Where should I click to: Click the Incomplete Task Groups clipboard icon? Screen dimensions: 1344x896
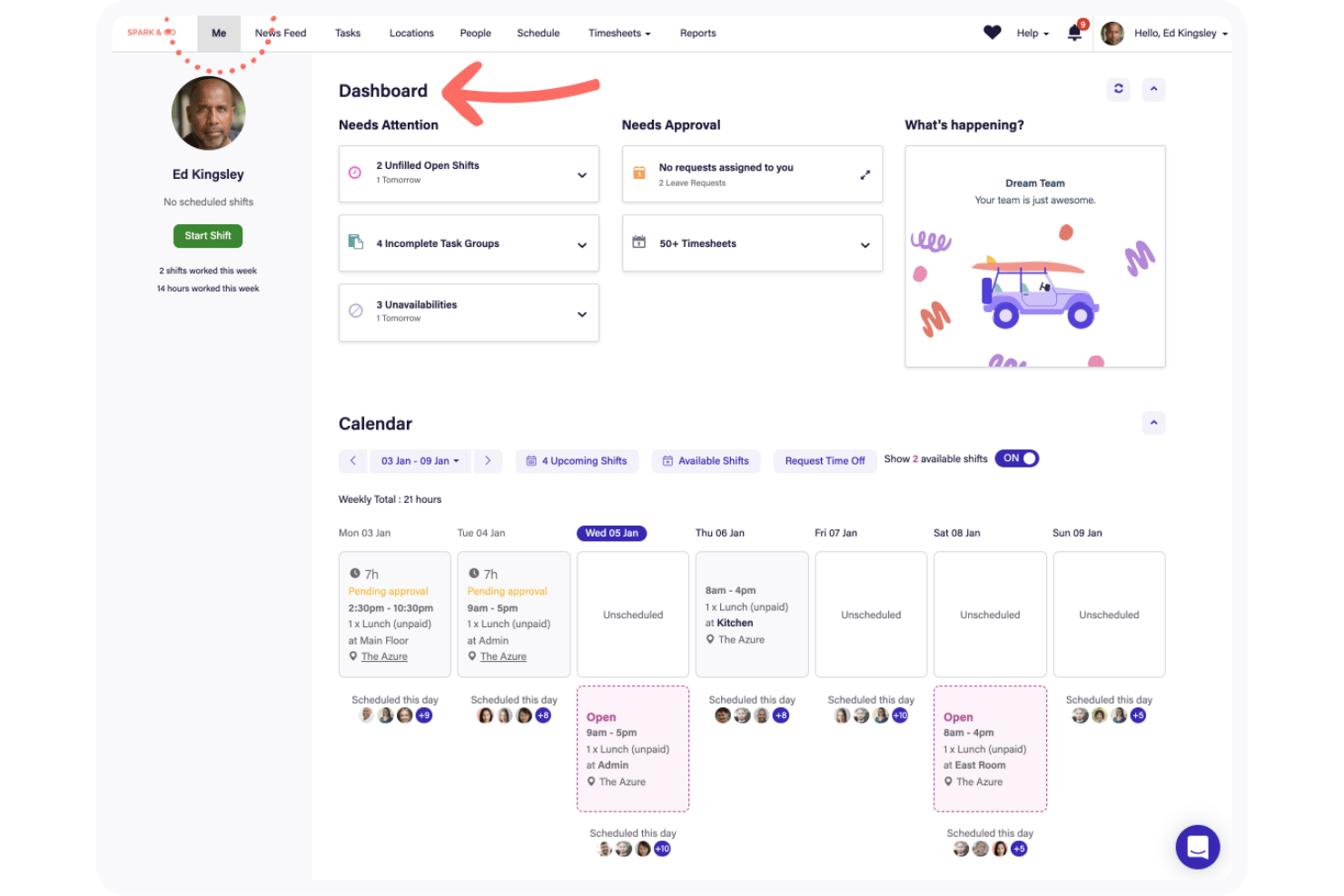click(x=356, y=241)
